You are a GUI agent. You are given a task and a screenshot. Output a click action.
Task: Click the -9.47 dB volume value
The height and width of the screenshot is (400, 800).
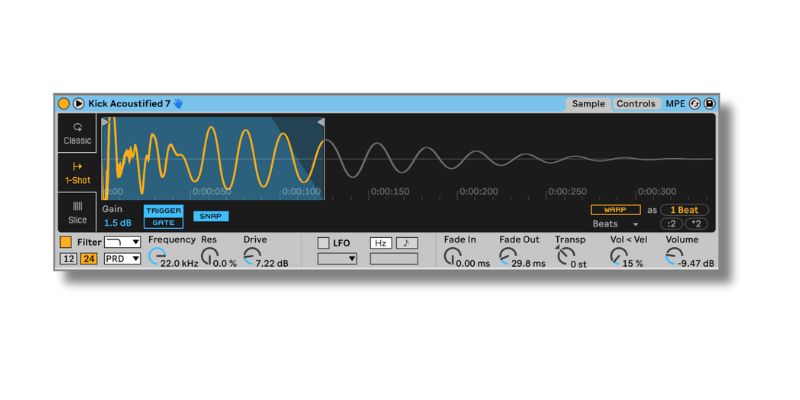click(x=695, y=264)
